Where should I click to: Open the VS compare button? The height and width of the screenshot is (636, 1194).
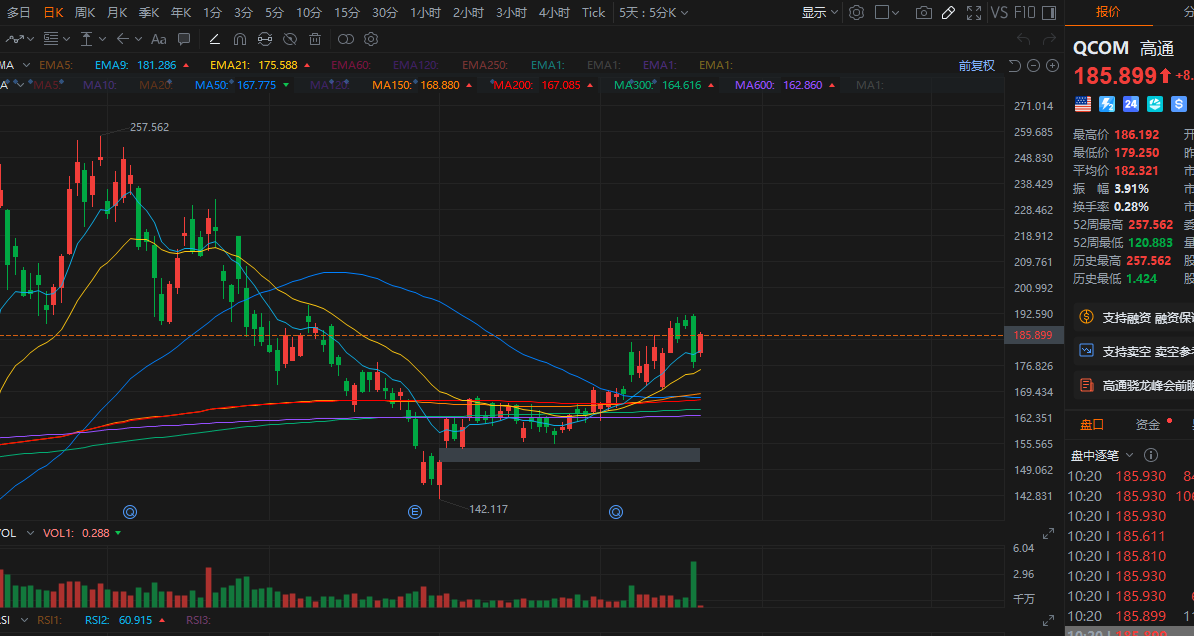[x=999, y=12]
